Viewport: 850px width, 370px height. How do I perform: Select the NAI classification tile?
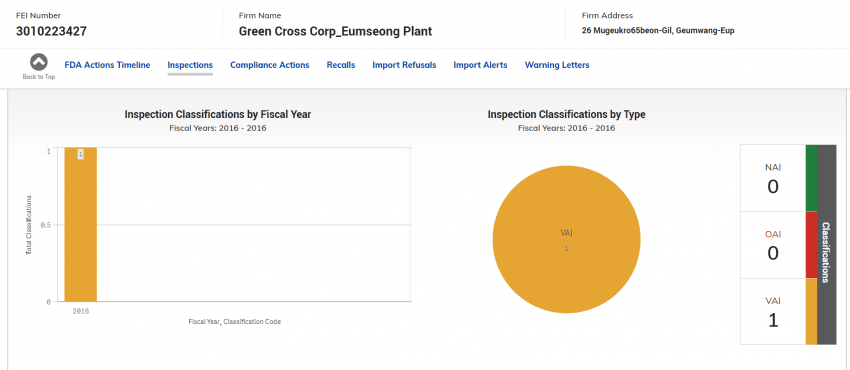(x=773, y=178)
